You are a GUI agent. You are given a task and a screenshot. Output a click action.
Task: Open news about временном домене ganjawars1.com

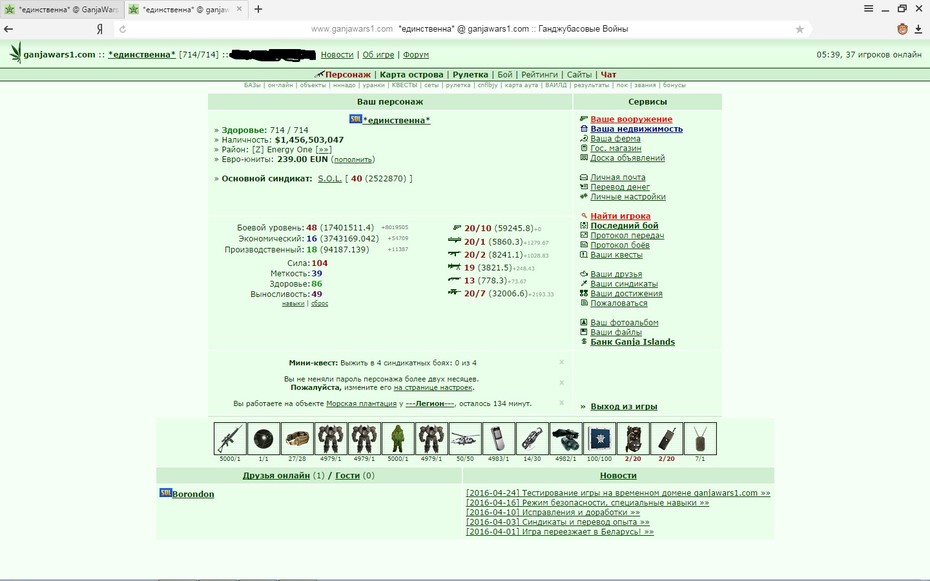pos(618,493)
